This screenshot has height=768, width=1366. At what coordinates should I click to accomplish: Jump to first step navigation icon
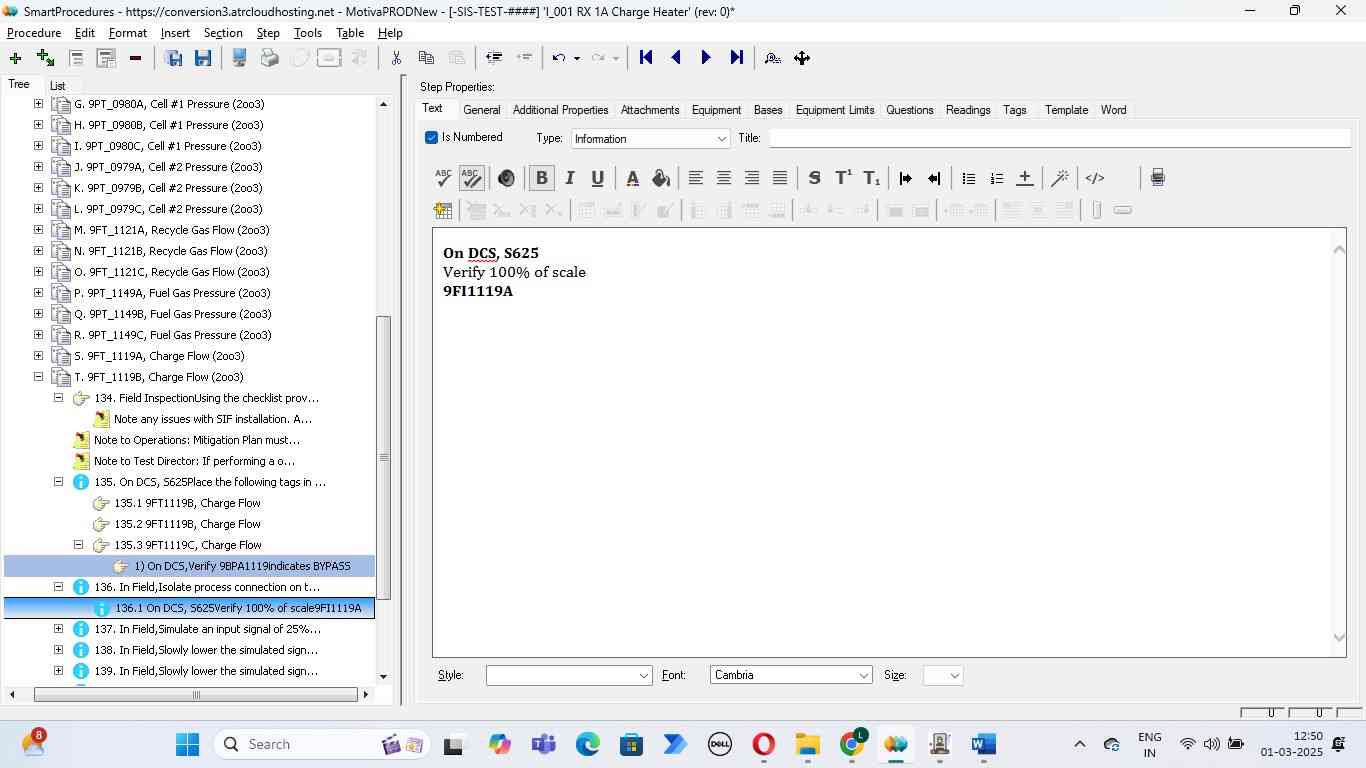646,58
